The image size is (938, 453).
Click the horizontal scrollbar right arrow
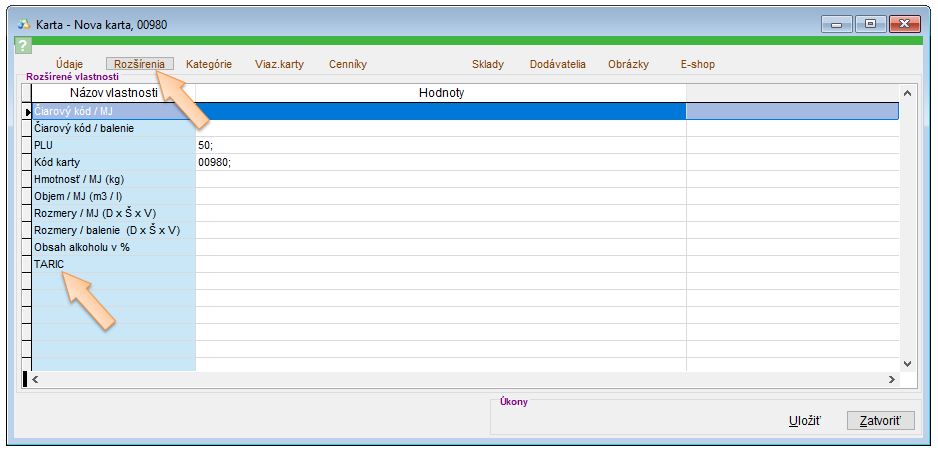(x=891, y=380)
